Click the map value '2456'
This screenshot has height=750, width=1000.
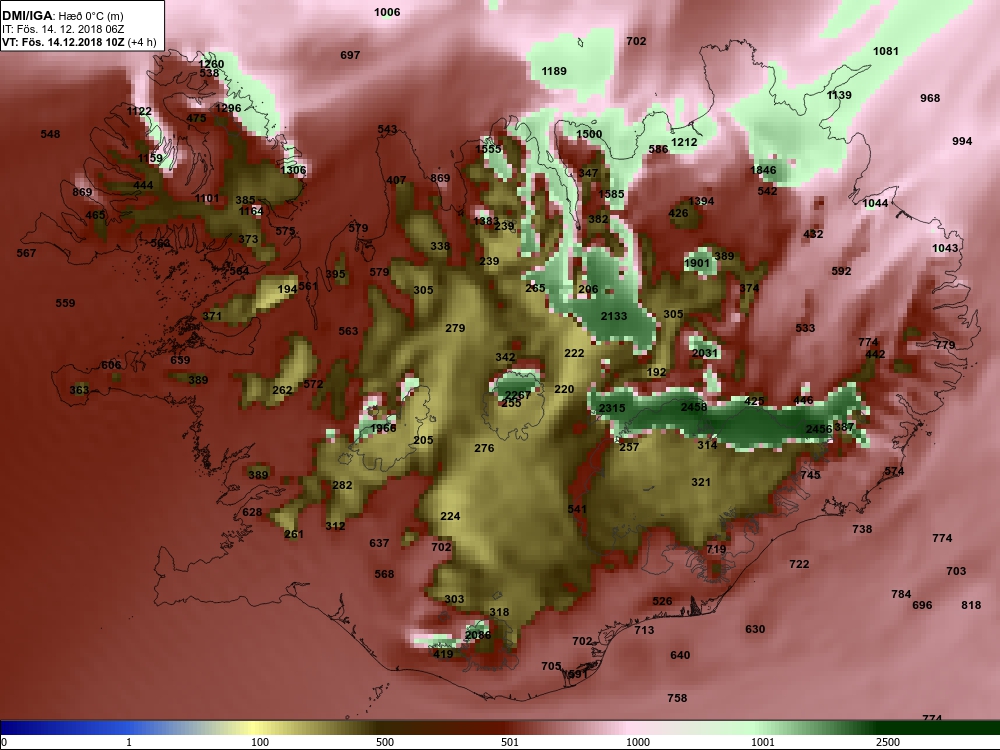[x=818, y=429]
